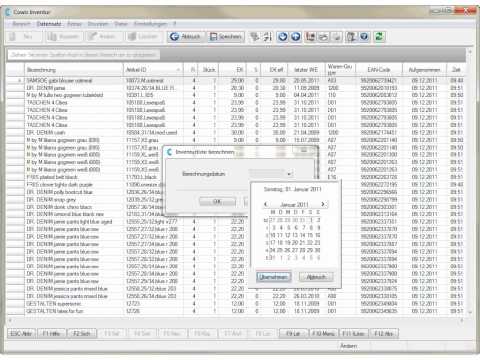This screenshot has width=480, height=360.
Task: Click the red chart toolbar icon
Action: click(x=310, y=37)
